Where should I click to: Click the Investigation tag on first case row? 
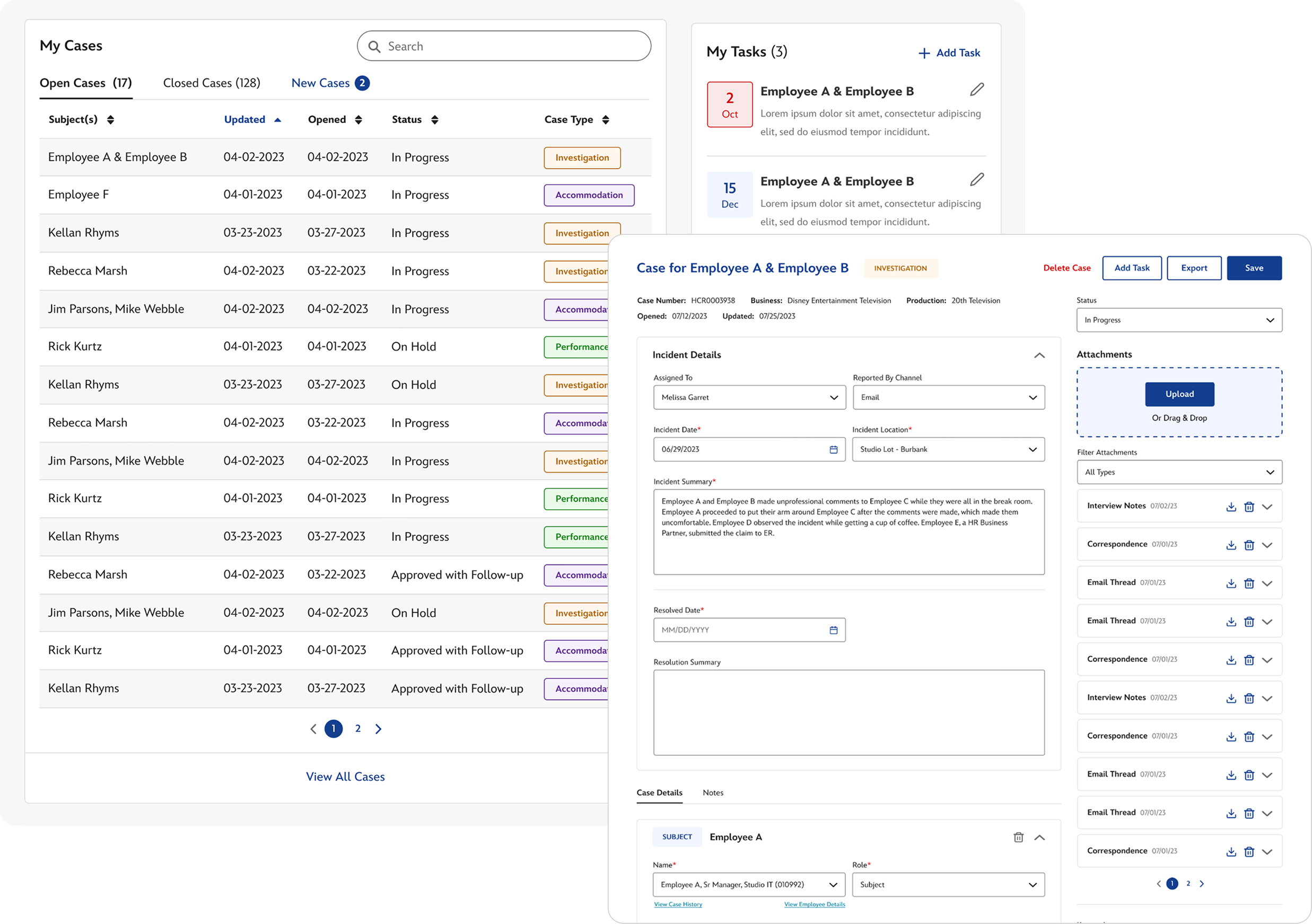pos(582,158)
